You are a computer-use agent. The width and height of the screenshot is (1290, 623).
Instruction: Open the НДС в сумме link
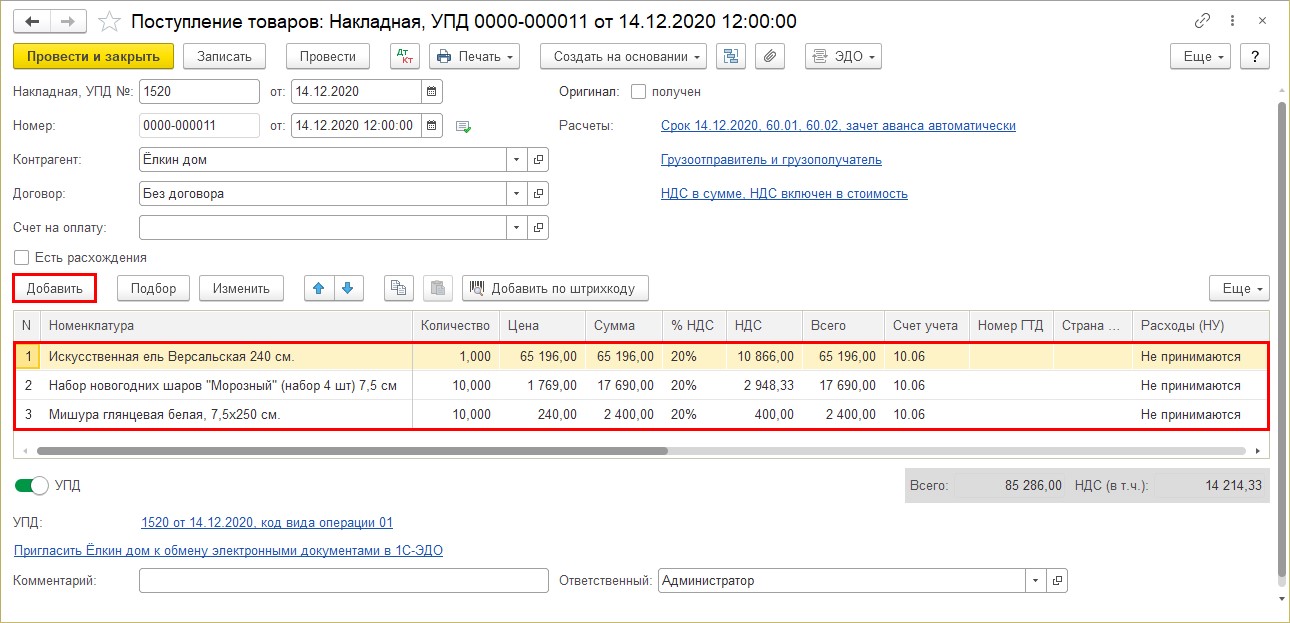tap(784, 194)
